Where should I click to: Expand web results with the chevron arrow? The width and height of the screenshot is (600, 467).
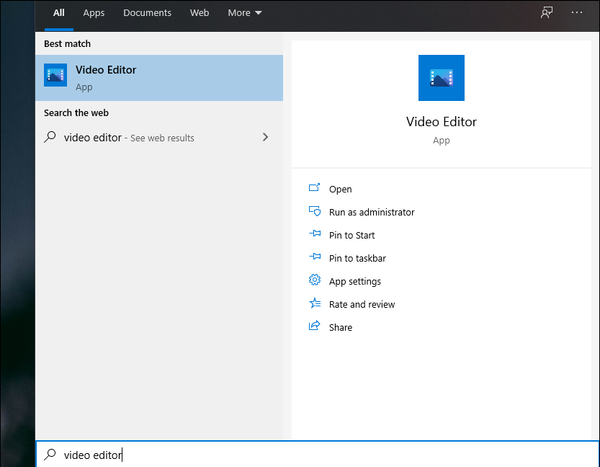[265, 137]
